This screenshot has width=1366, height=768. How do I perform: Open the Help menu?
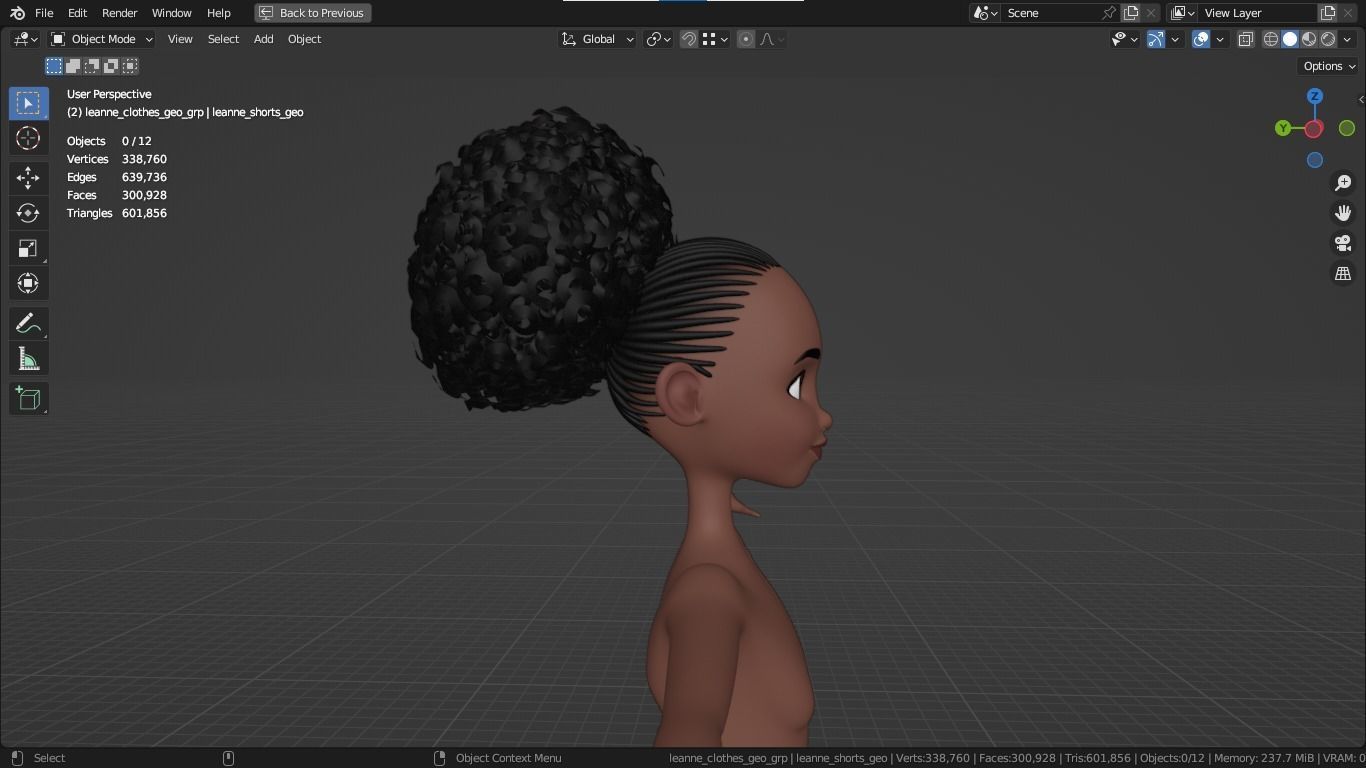pyautogui.click(x=219, y=13)
